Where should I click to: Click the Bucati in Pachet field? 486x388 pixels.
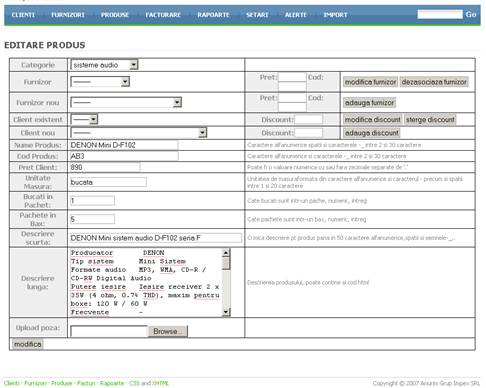click(x=92, y=200)
